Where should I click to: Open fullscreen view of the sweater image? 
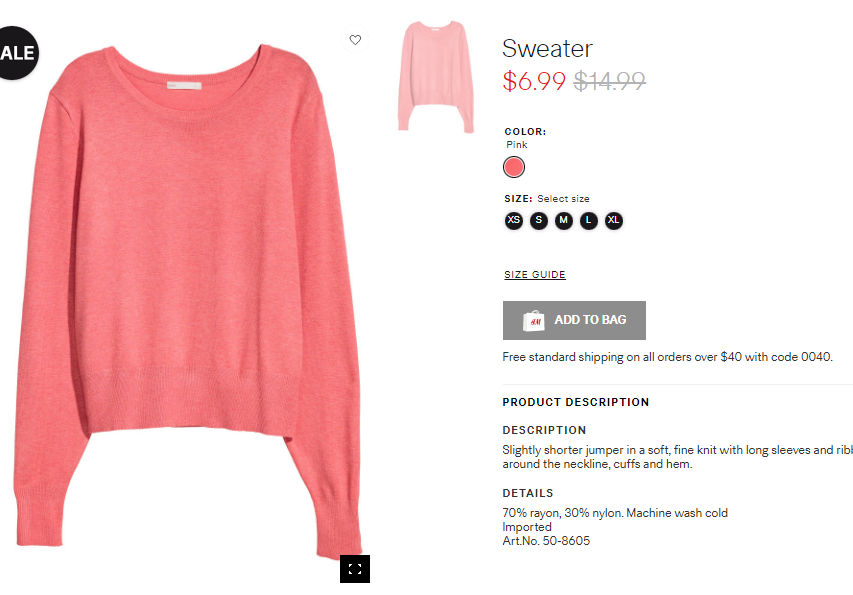tap(355, 569)
